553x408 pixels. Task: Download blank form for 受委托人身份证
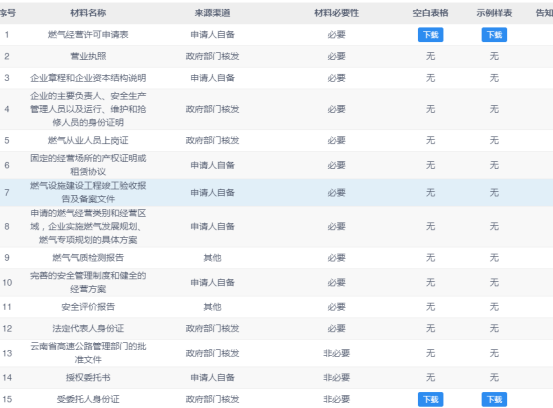[430, 399]
